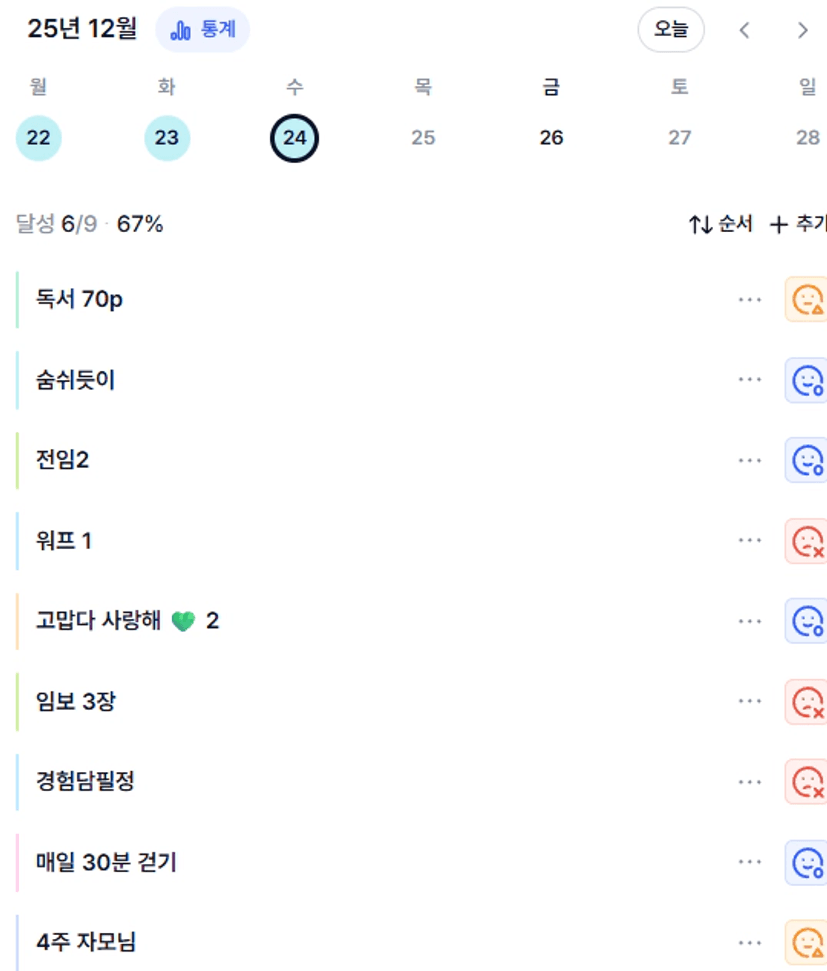Select day 22 in week strip
The height and width of the screenshot is (971, 827).
click(x=38, y=138)
